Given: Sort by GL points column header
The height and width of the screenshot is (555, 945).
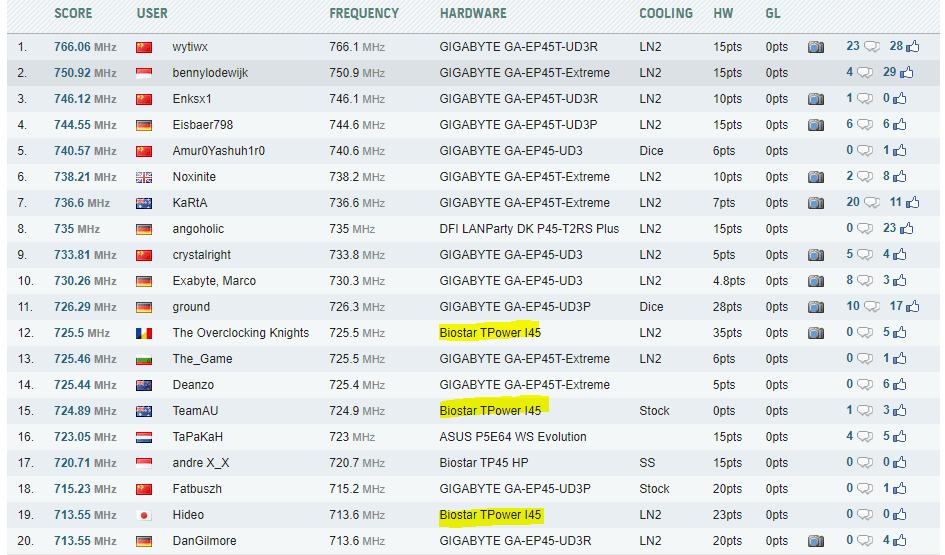Looking at the screenshot, I should click(x=773, y=13).
